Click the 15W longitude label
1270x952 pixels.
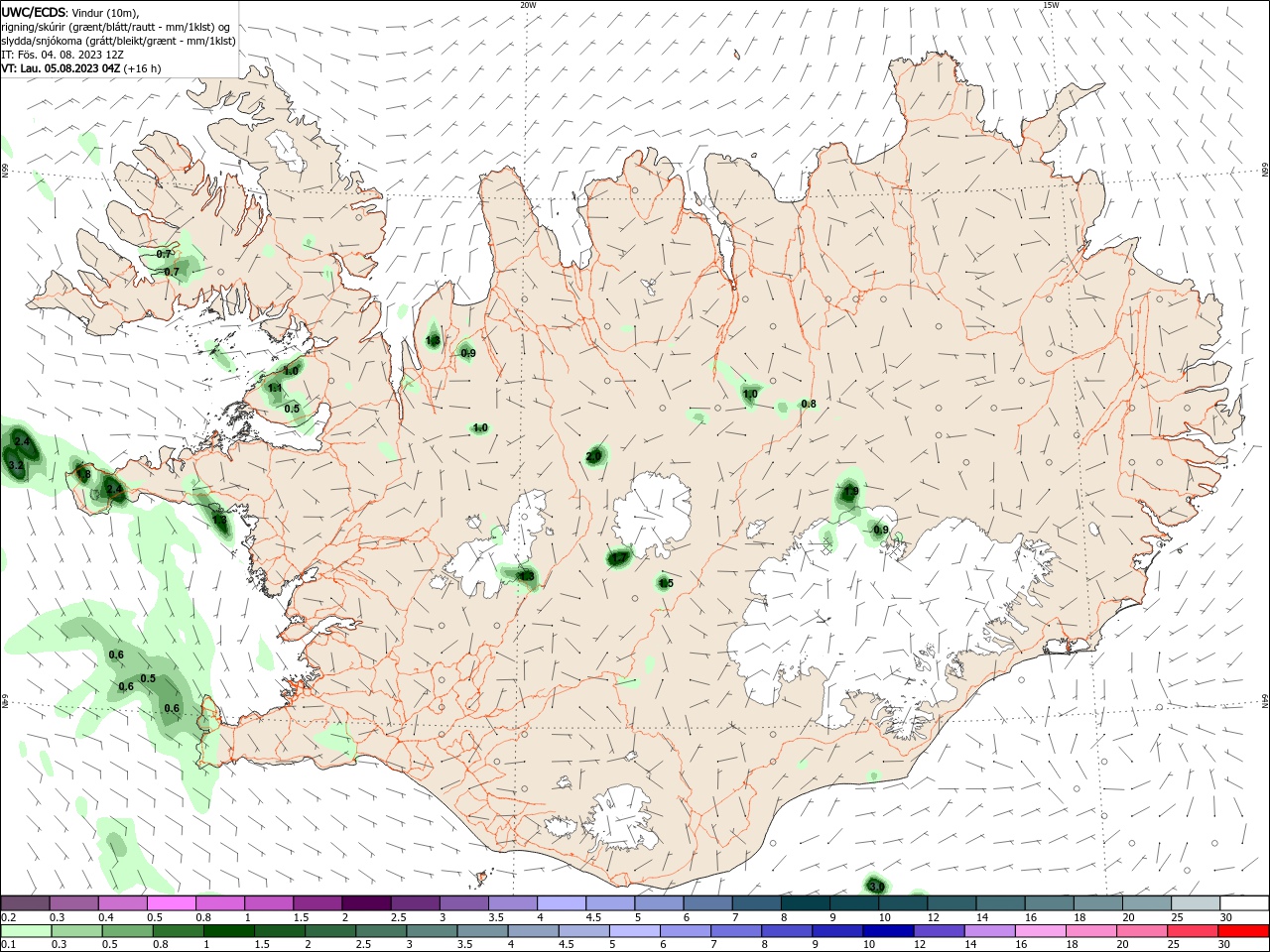(x=1050, y=5)
